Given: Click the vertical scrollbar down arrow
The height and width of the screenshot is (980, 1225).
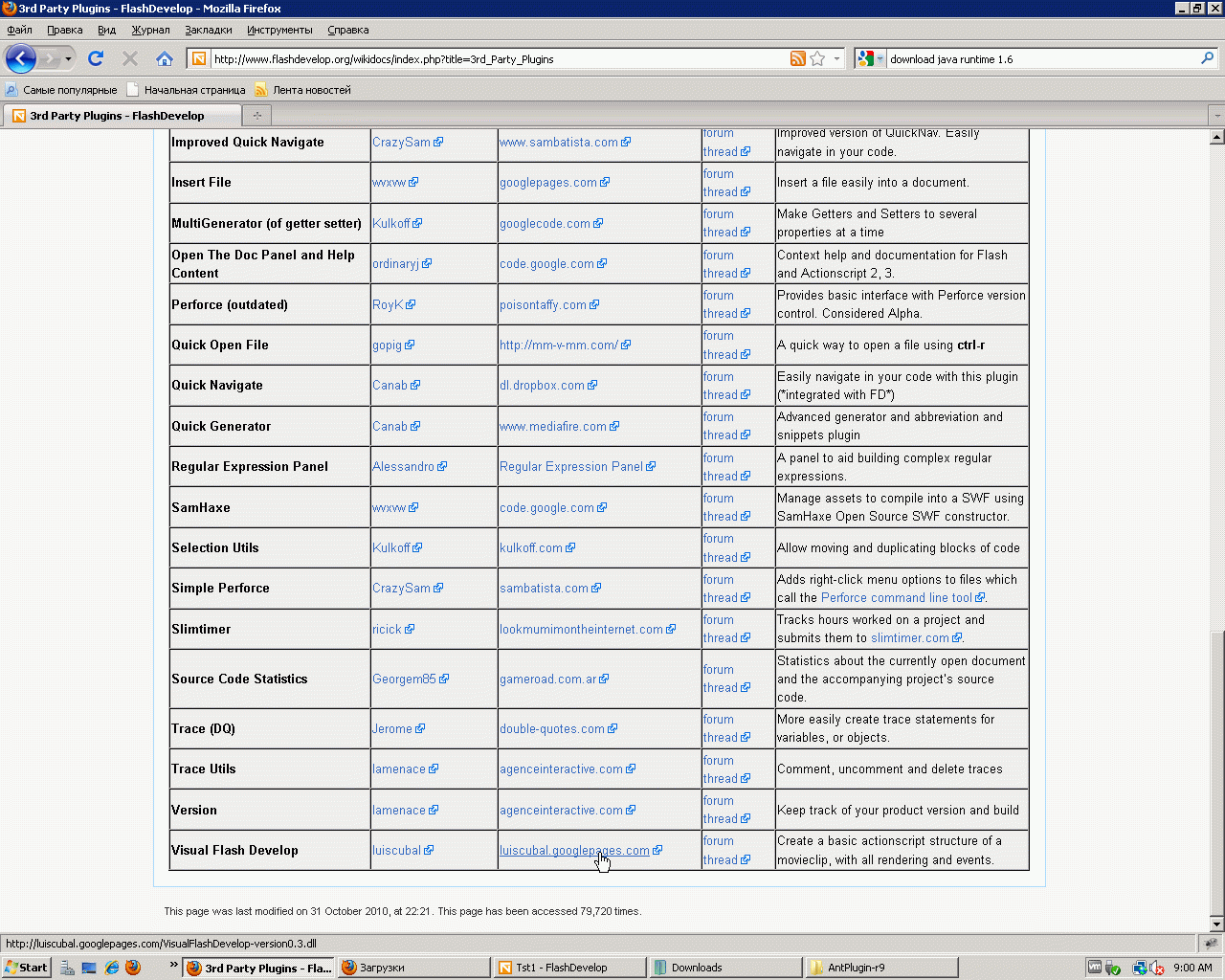Looking at the screenshot, I should pos(1217,924).
